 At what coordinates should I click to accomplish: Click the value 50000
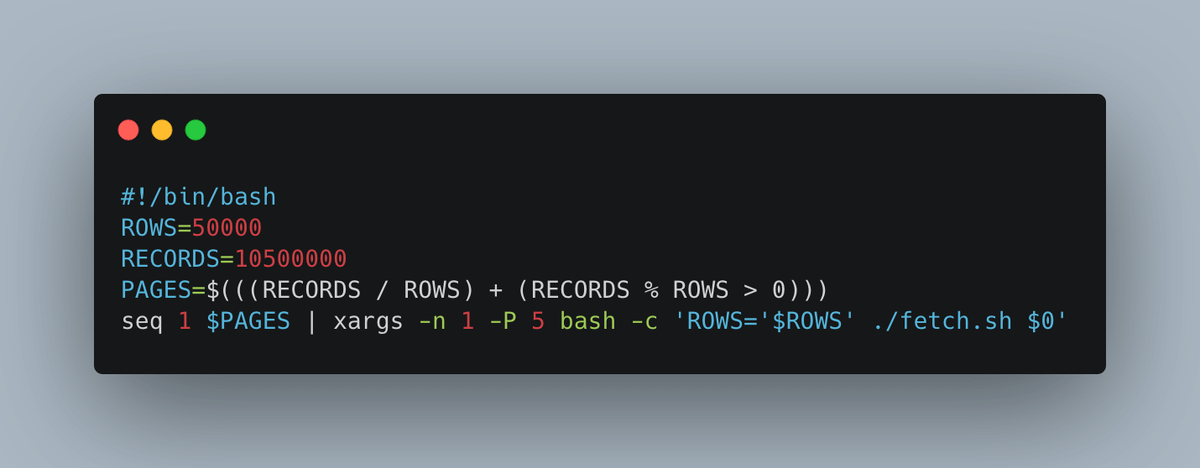coord(227,227)
